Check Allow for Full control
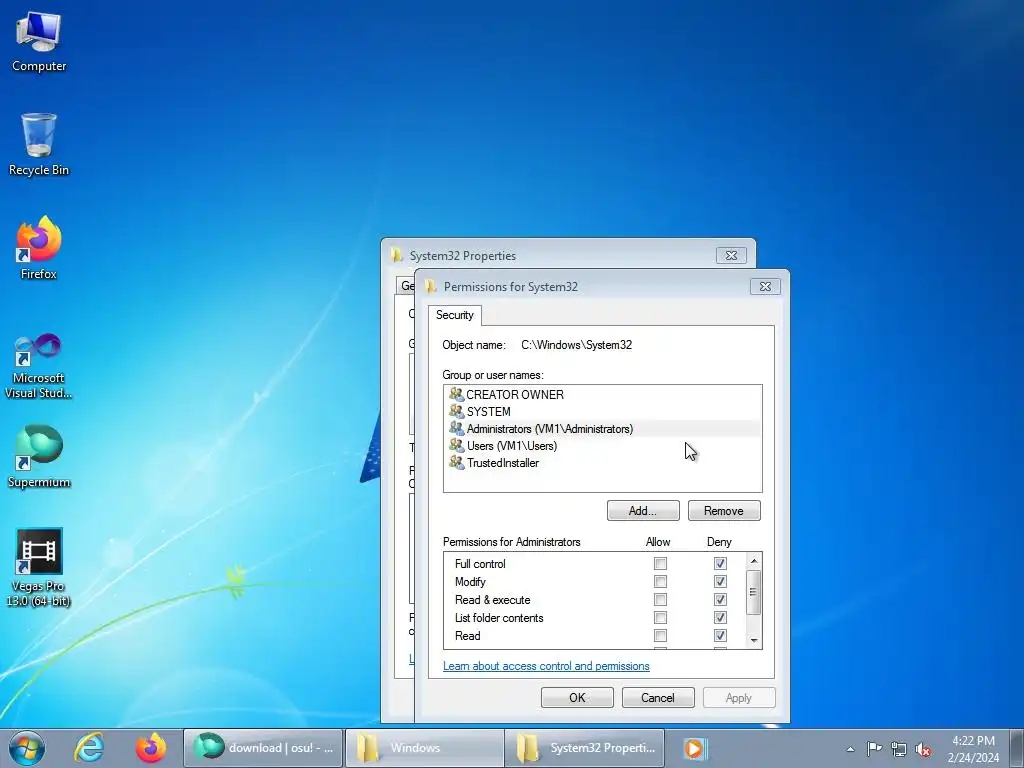 tap(660, 564)
